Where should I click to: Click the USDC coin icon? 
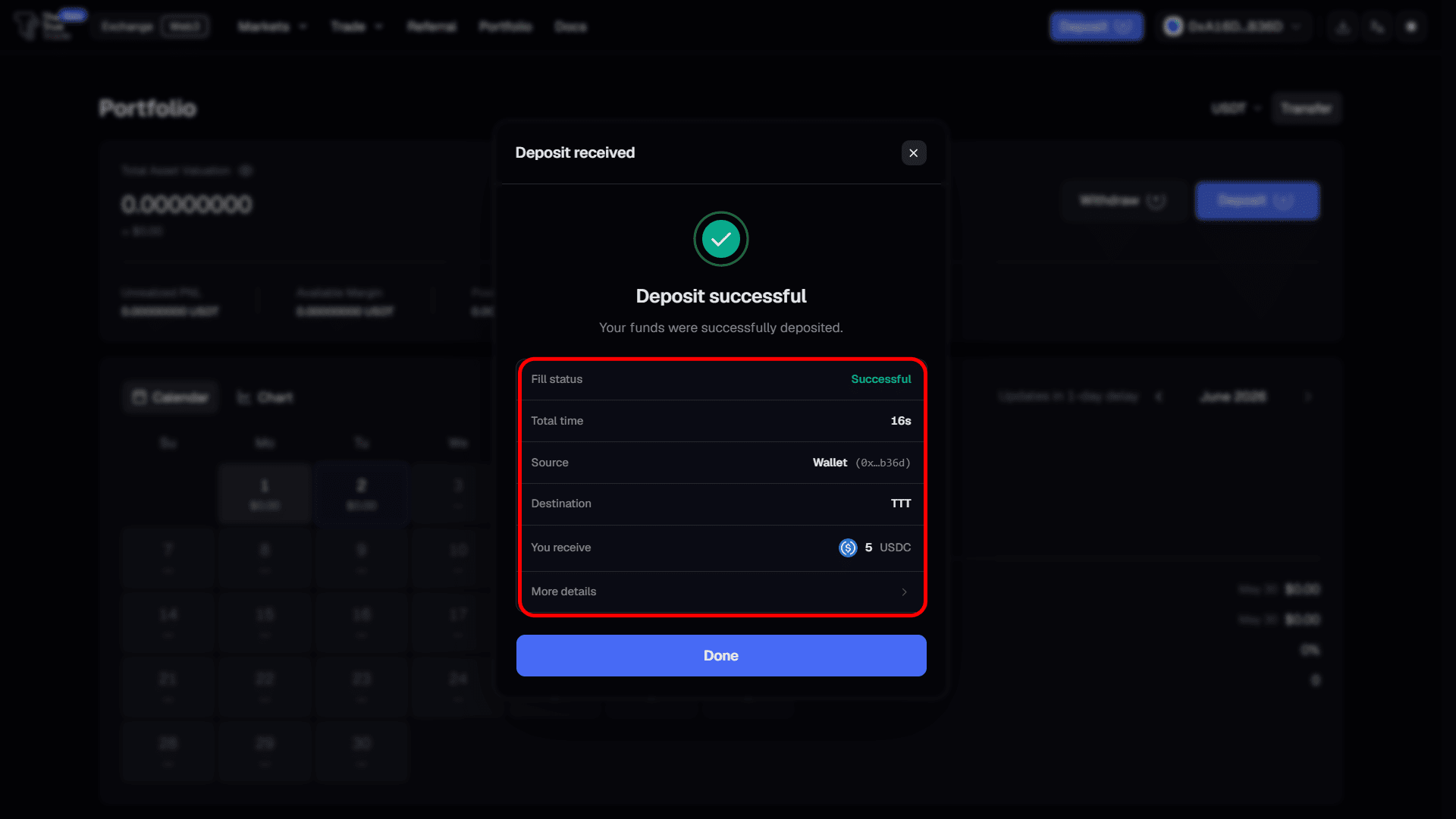click(848, 548)
